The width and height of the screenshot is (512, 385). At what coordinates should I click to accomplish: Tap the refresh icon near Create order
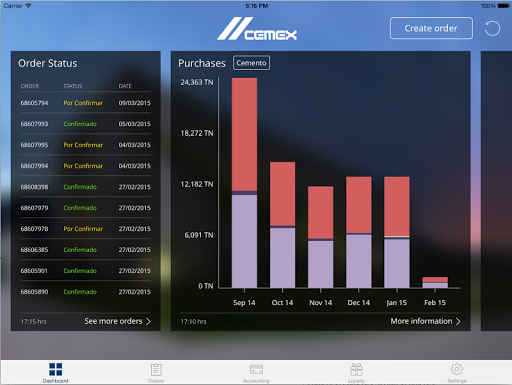click(x=492, y=28)
